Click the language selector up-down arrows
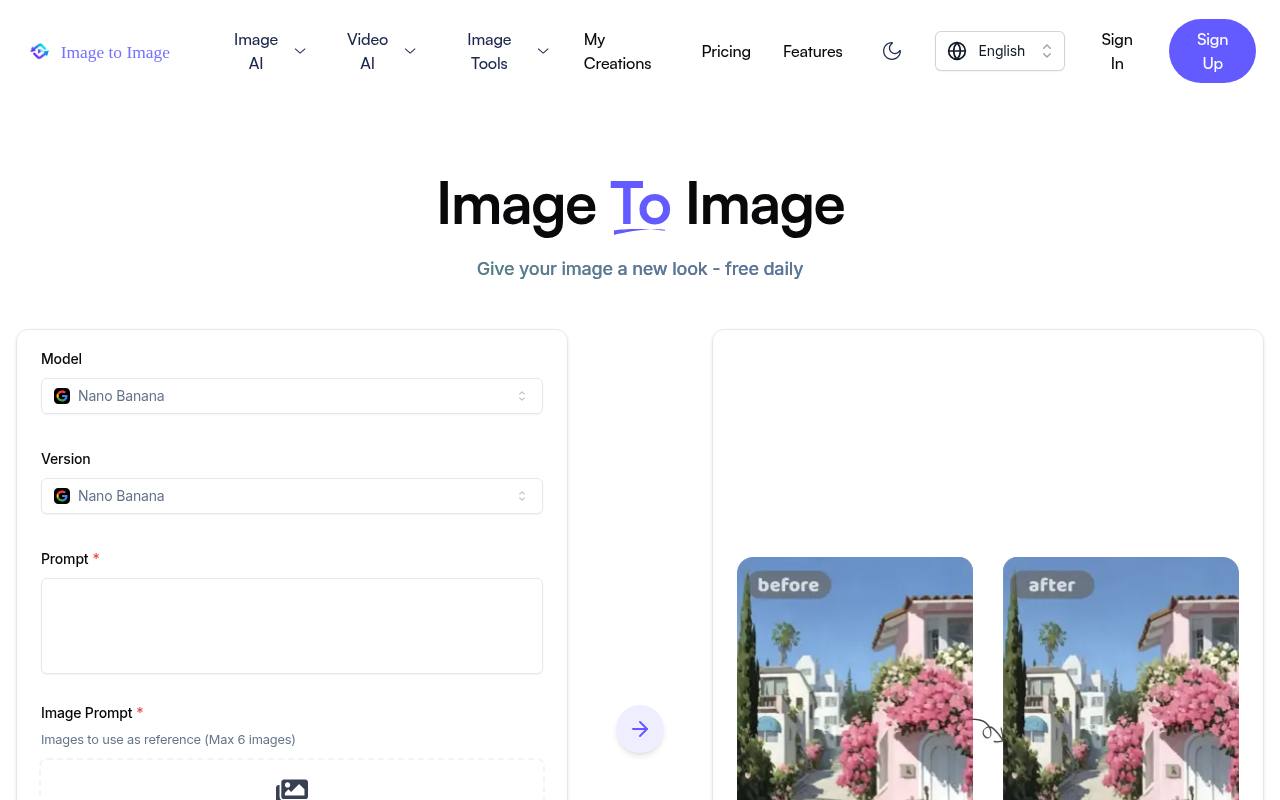Image resolution: width=1280 pixels, height=800 pixels. 1047,51
